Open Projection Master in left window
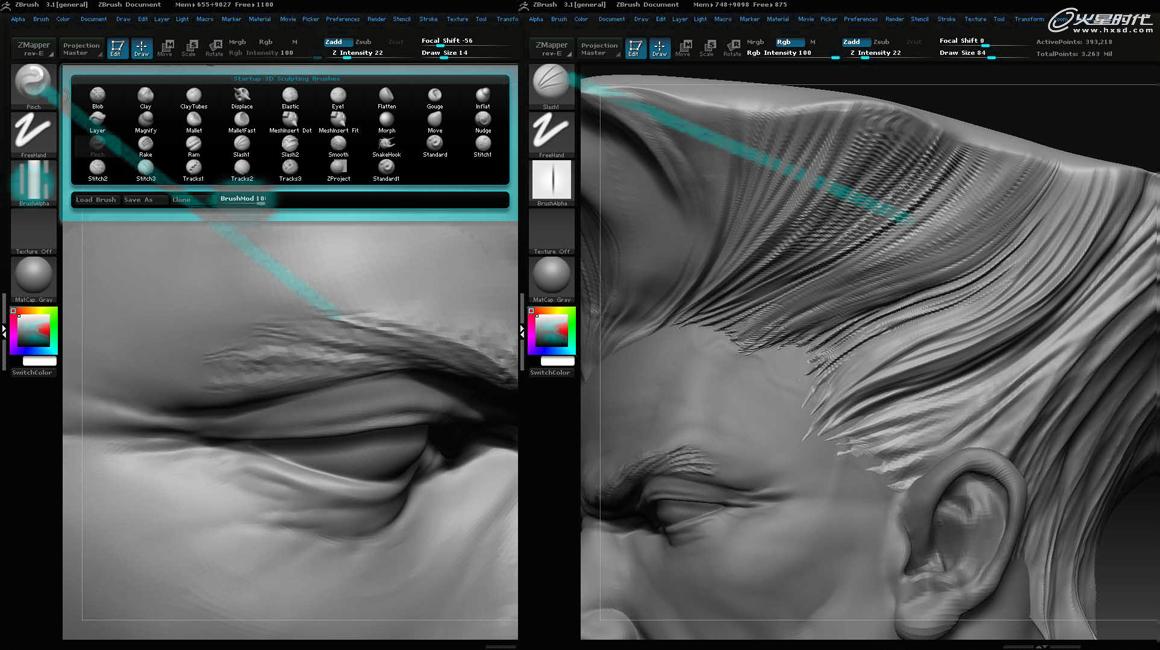This screenshot has height=650, width=1160. pyautogui.click(x=81, y=49)
